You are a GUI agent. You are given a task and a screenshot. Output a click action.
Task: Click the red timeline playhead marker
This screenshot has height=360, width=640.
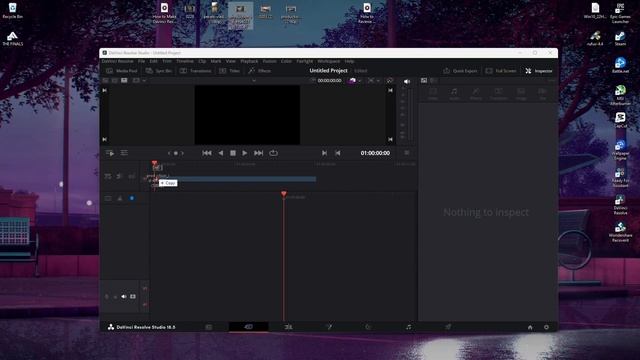284,194
